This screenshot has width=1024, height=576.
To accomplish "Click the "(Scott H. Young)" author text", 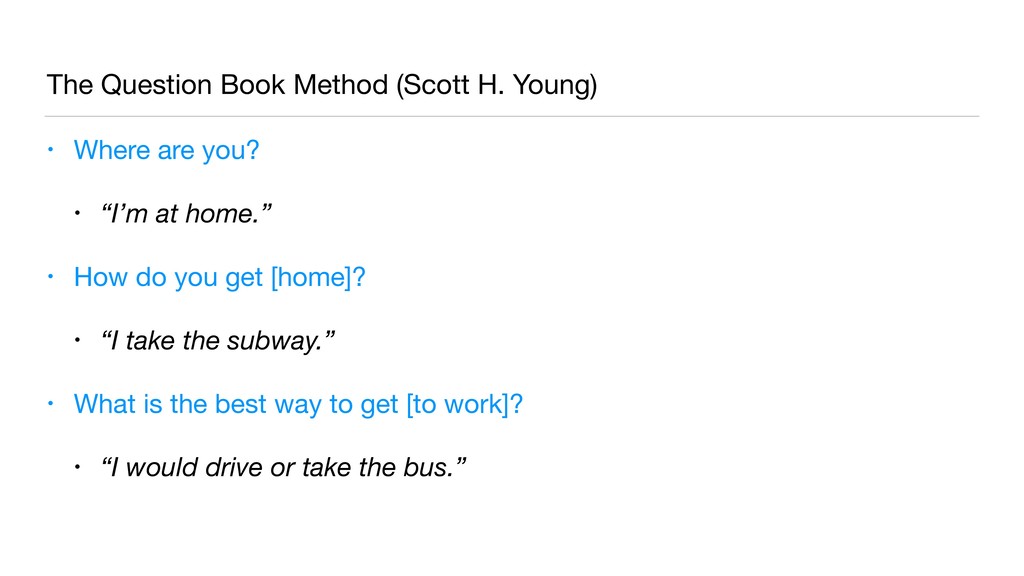I will [496, 85].
